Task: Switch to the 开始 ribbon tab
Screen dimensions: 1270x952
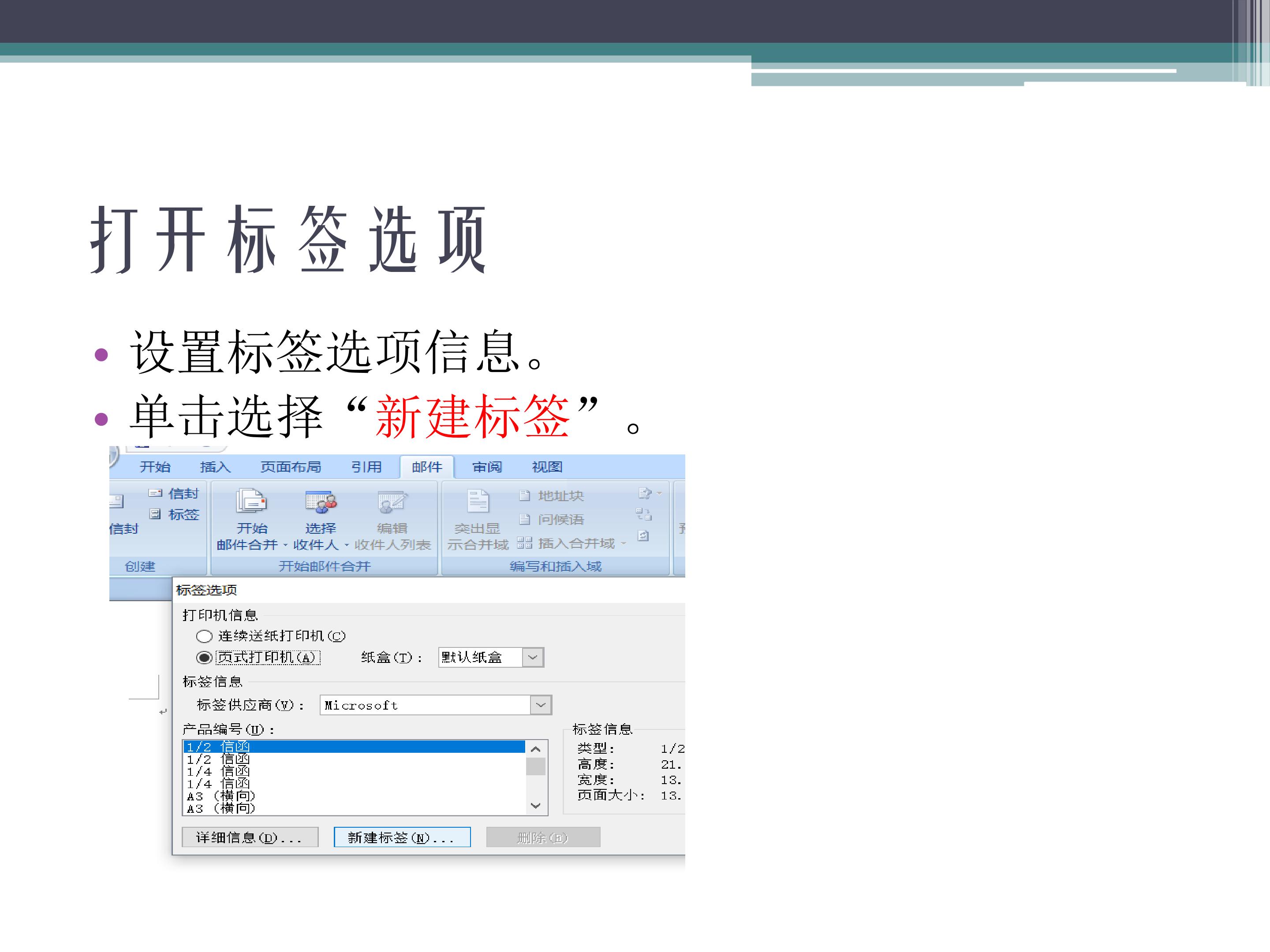Action: [155, 467]
